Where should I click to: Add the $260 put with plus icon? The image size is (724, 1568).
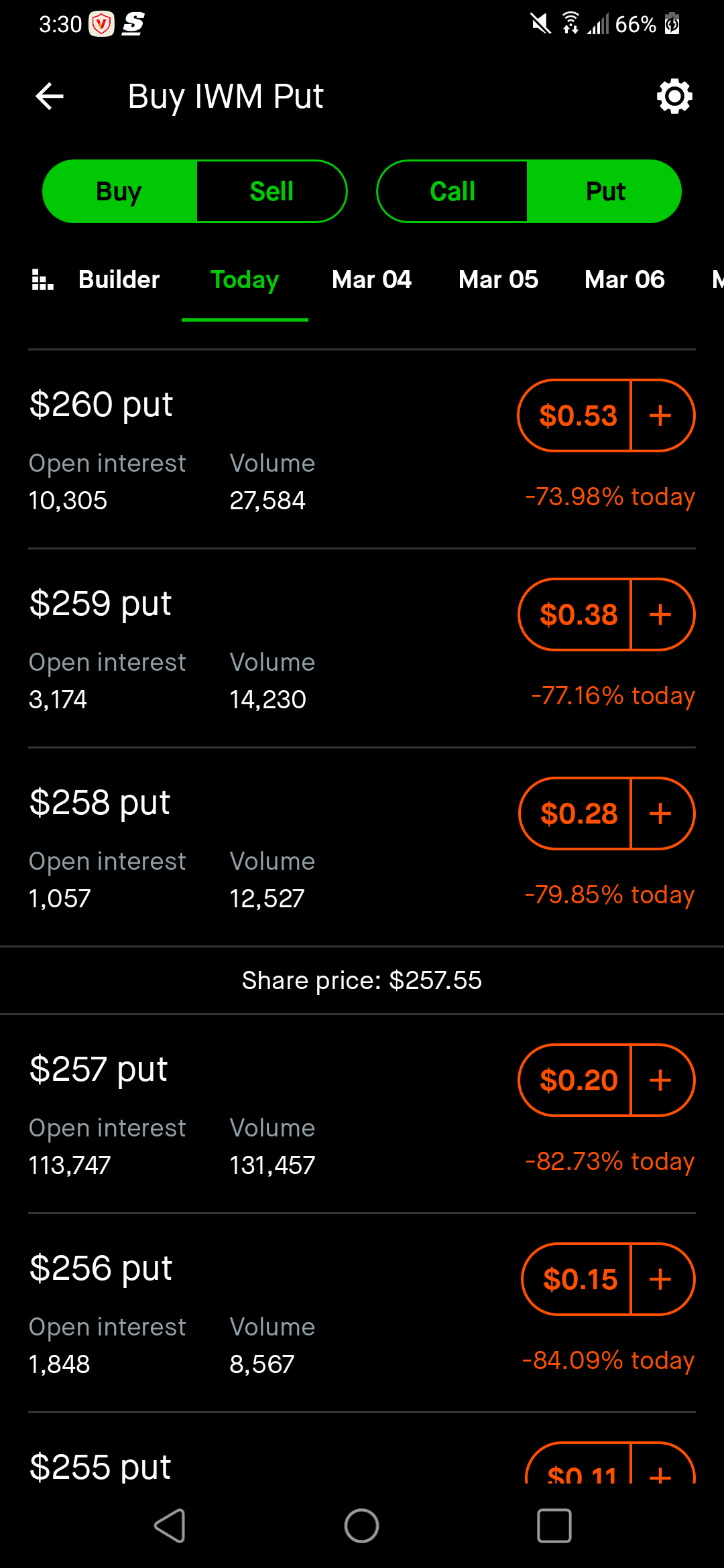point(661,415)
